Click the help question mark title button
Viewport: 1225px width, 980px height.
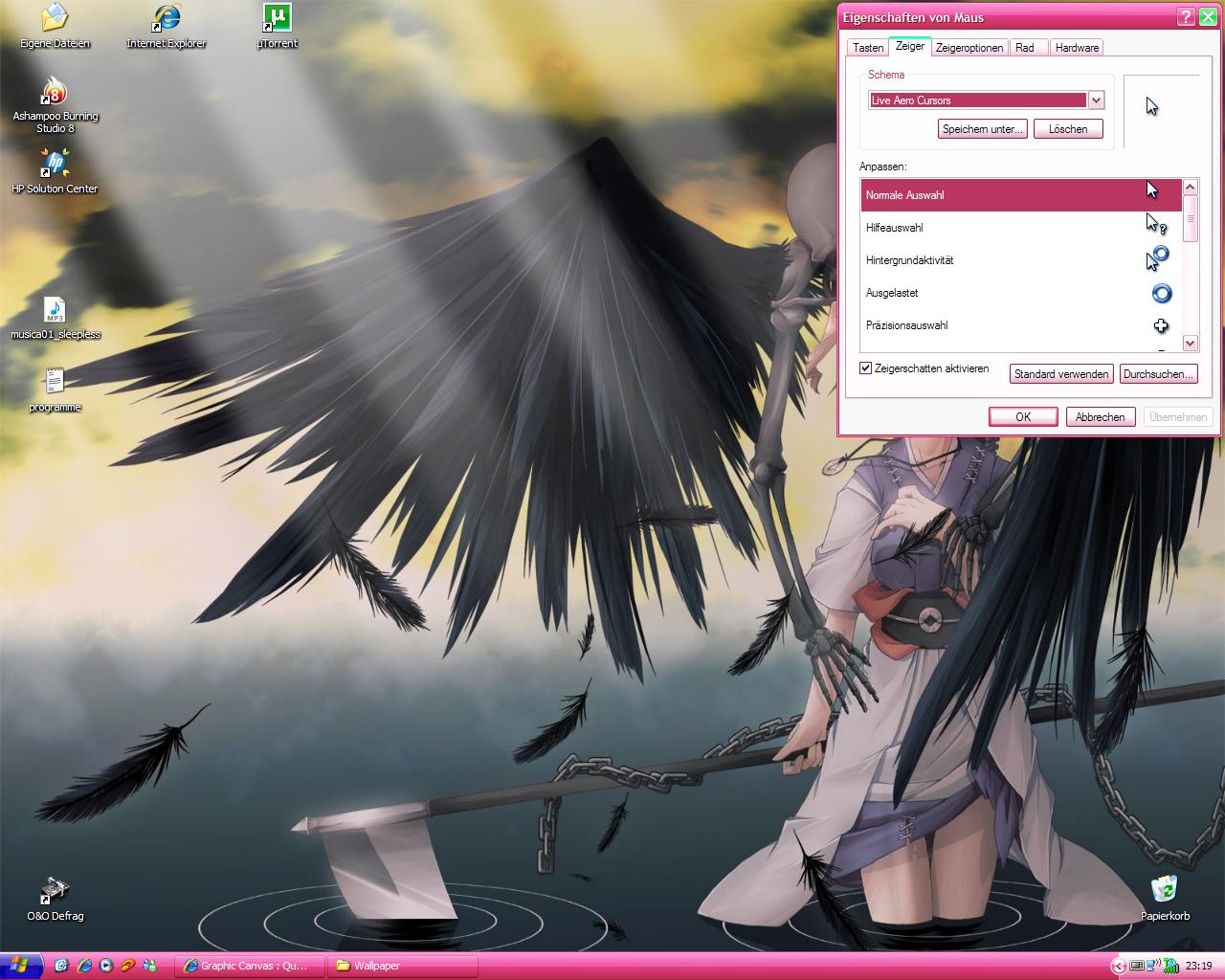1185,17
